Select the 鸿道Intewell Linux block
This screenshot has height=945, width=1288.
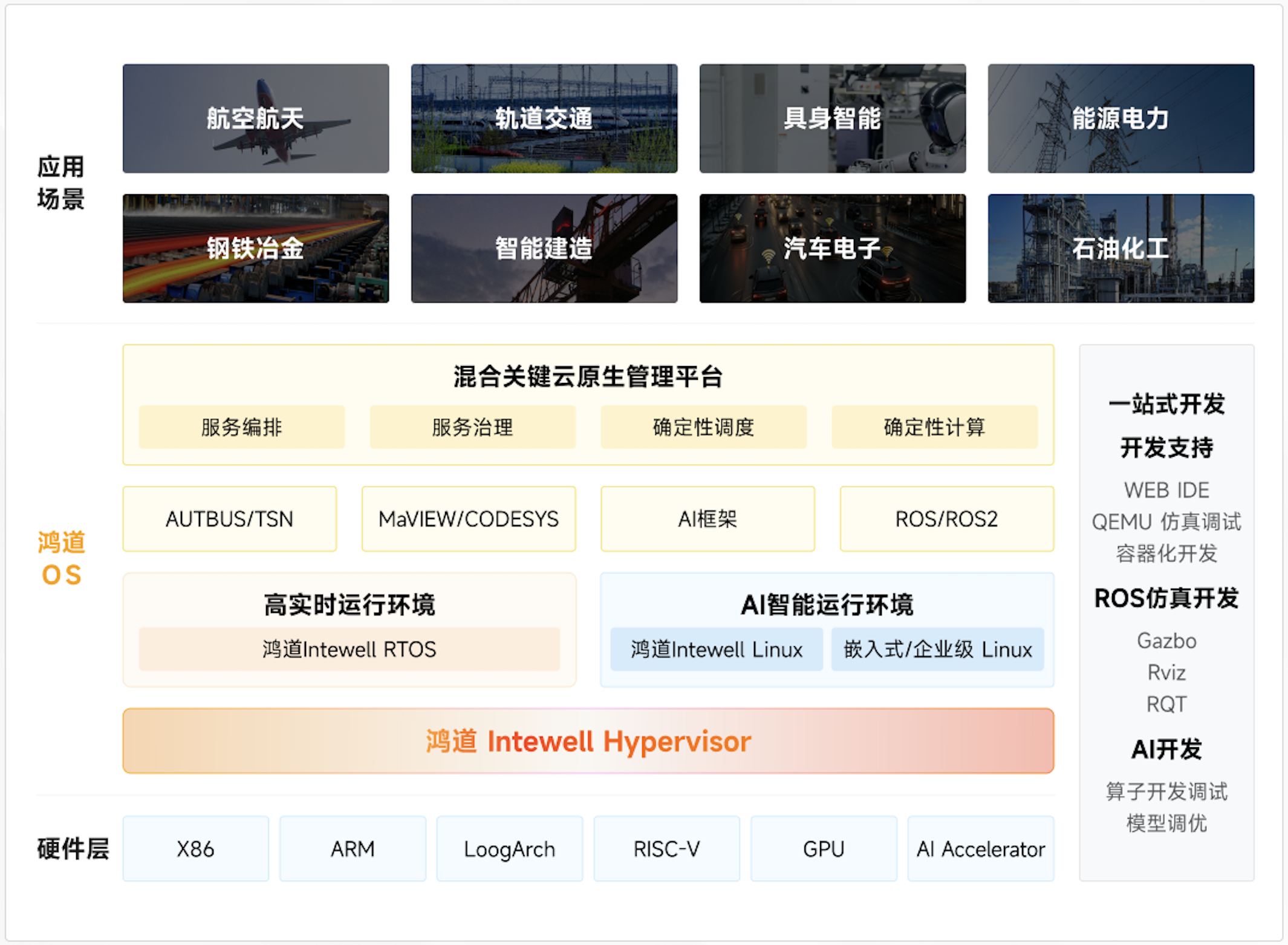coord(717,649)
